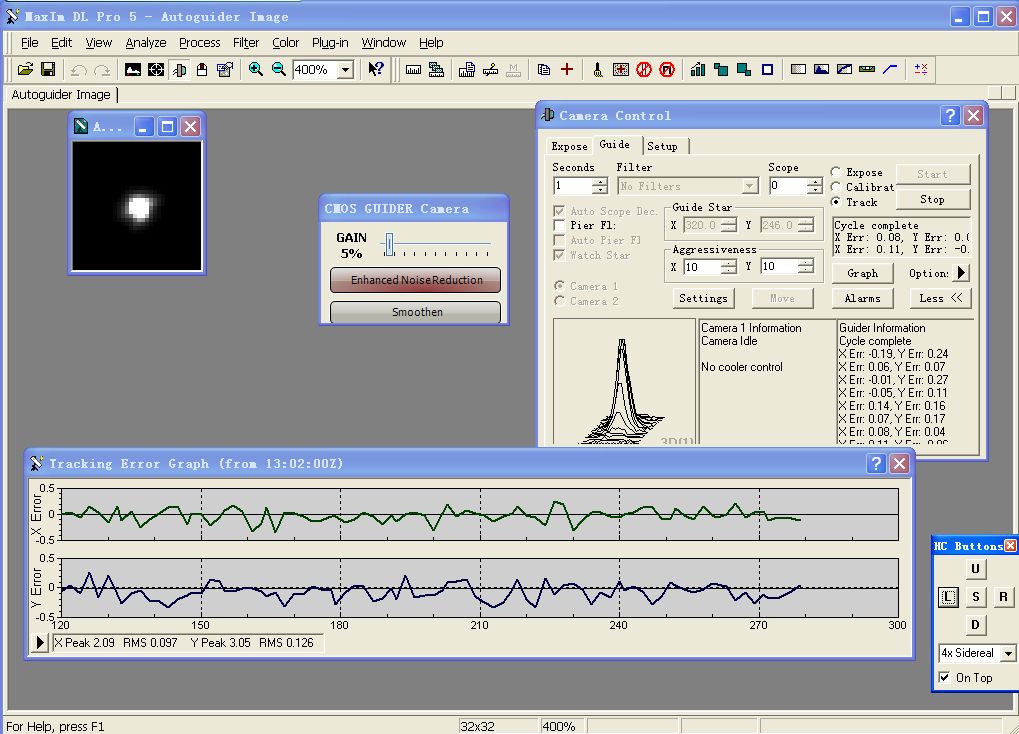Select the Calibrate radio button

tap(836, 187)
